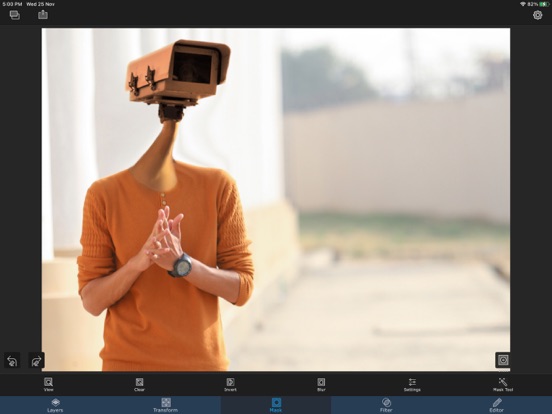Open the settings gear icon
The image size is (552, 414).
tap(537, 15)
